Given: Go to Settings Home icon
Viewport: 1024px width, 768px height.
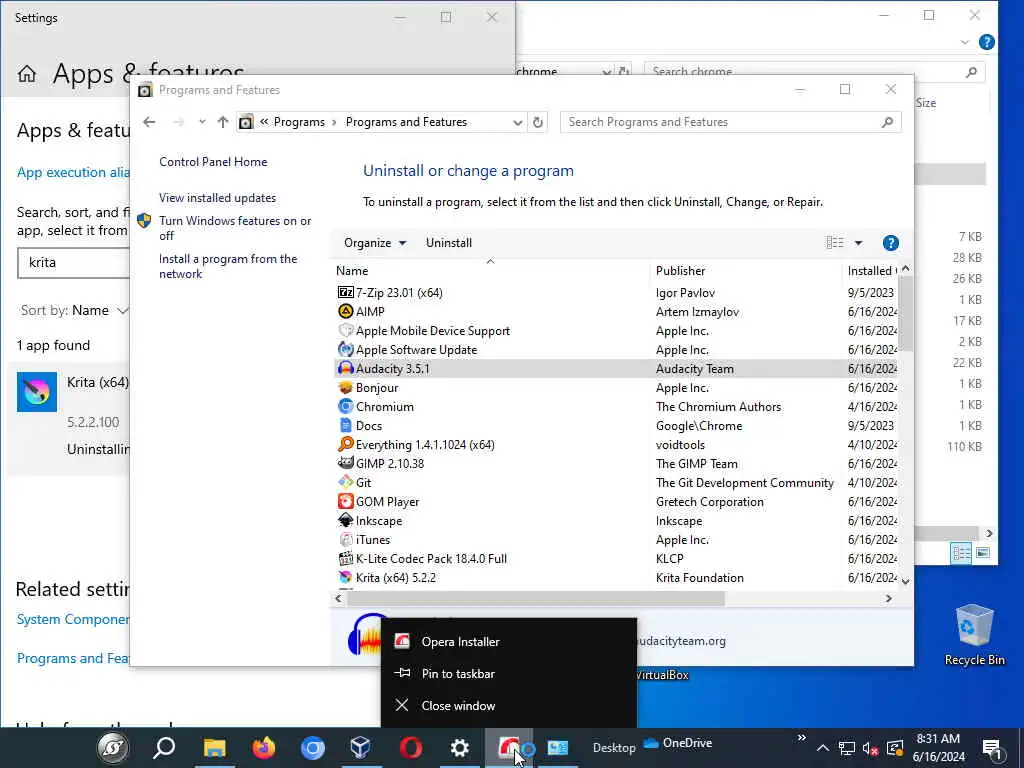Looking at the screenshot, I should click(27, 74).
